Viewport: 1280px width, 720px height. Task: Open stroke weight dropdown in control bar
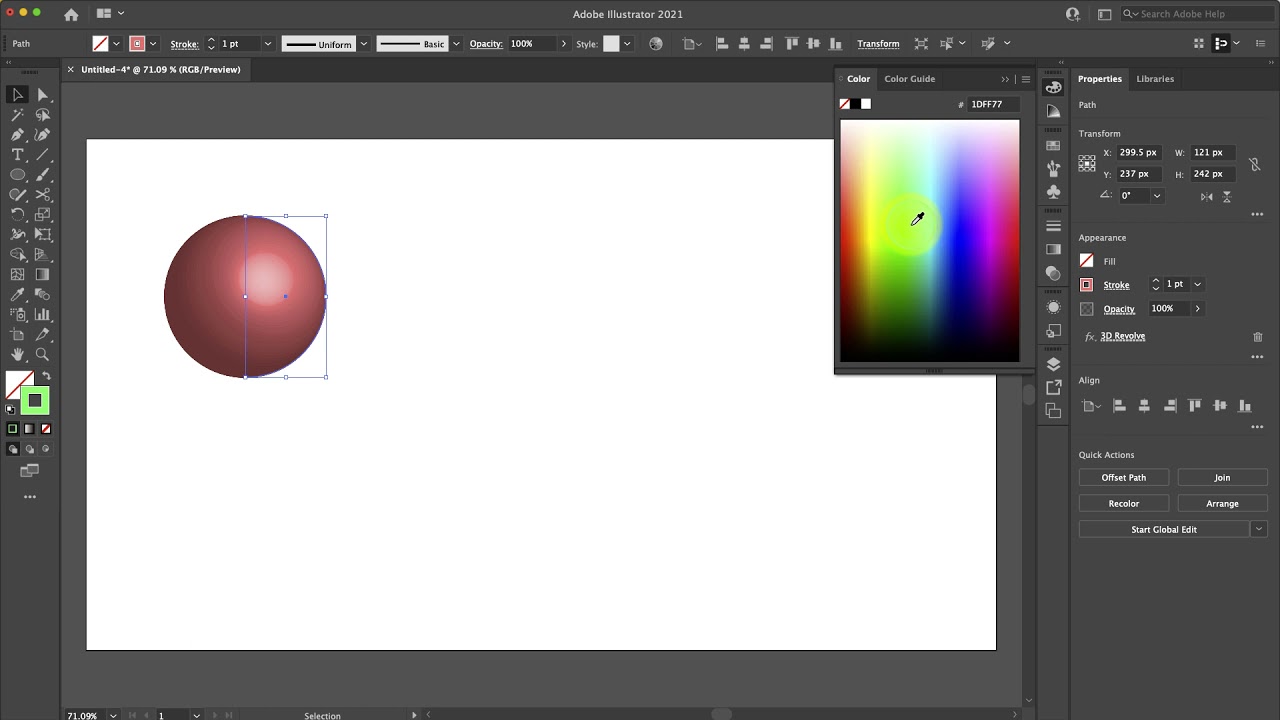[267, 44]
